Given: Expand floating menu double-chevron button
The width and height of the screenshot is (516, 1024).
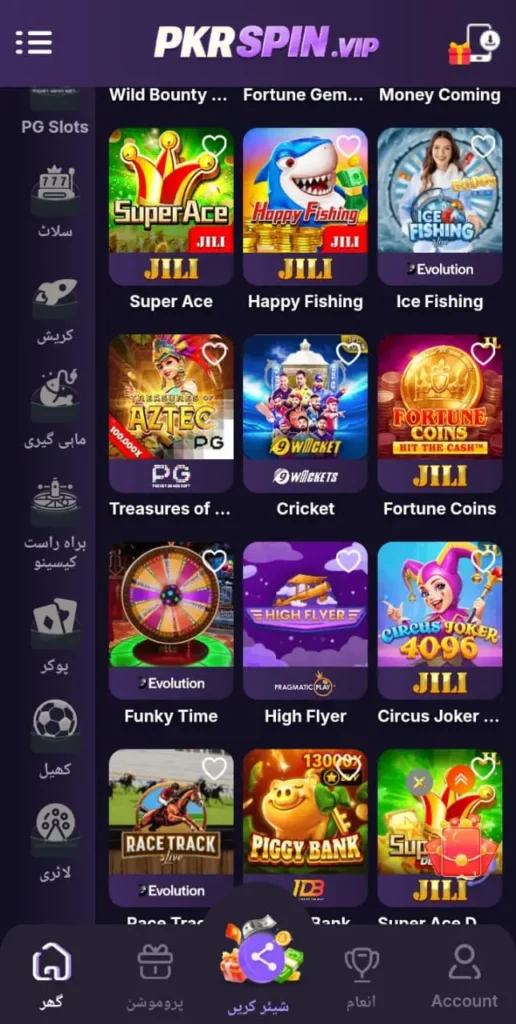Looking at the screenshot, I should pyautogui.click(x=460, y=779).
